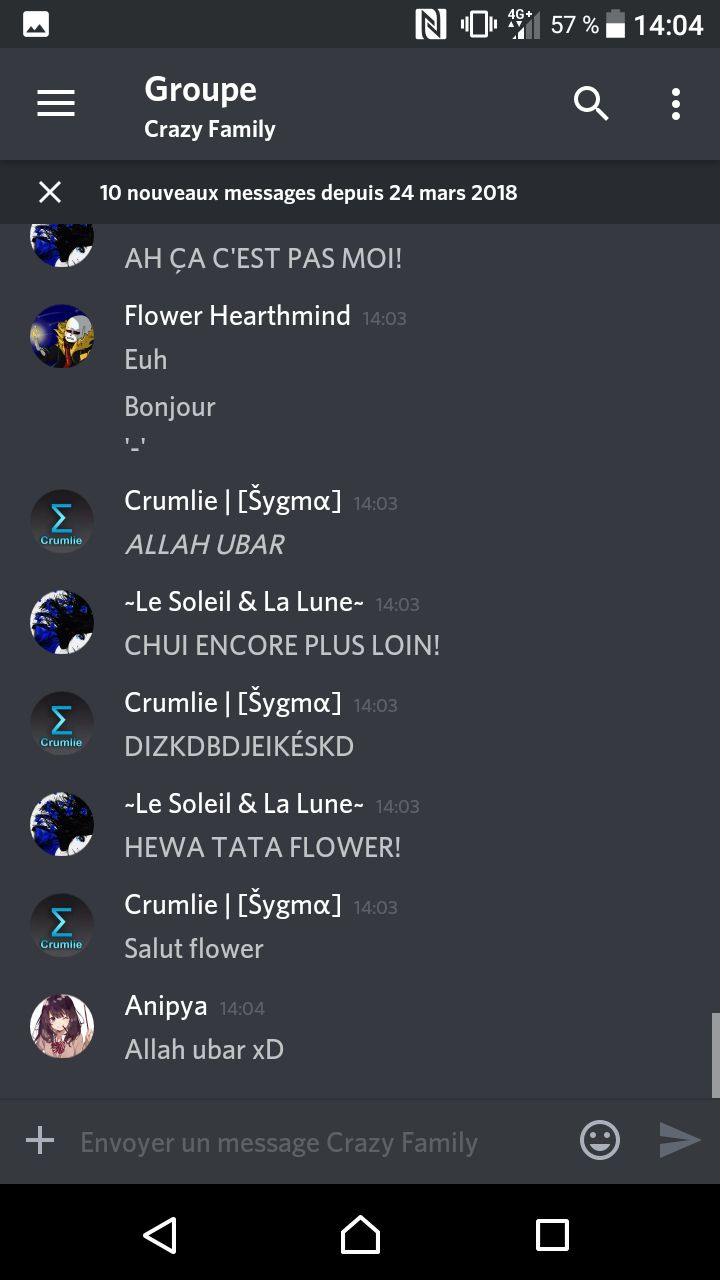Open the three-dot overflow menu
The width and height of the screenshot is (720, 1280).
tap(676, 103)
